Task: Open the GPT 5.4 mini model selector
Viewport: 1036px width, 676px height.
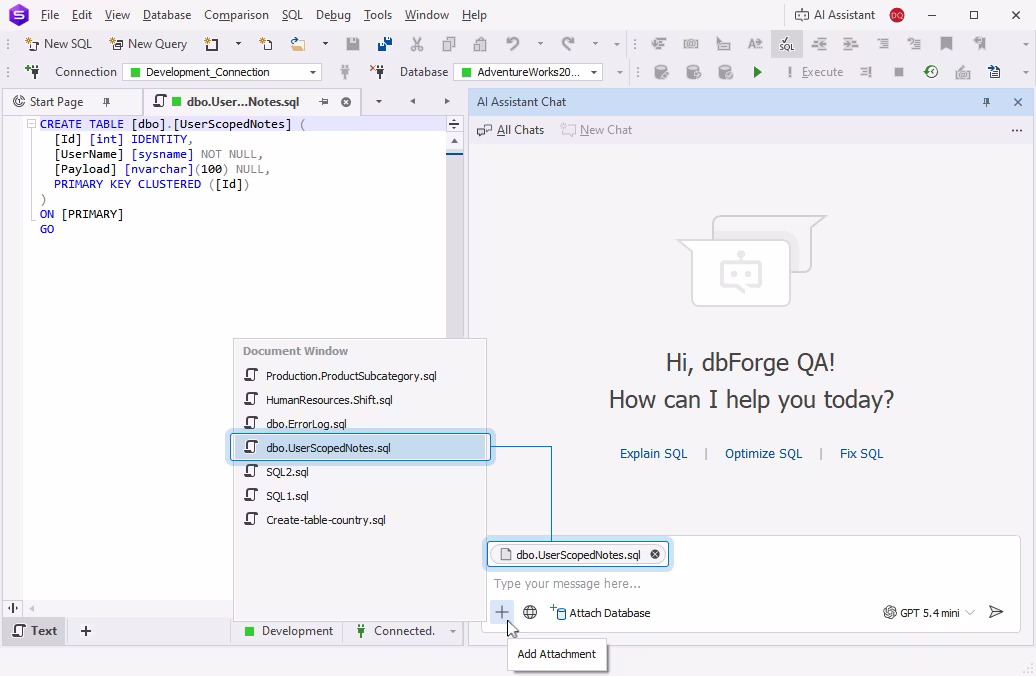Action: (929, 613)
